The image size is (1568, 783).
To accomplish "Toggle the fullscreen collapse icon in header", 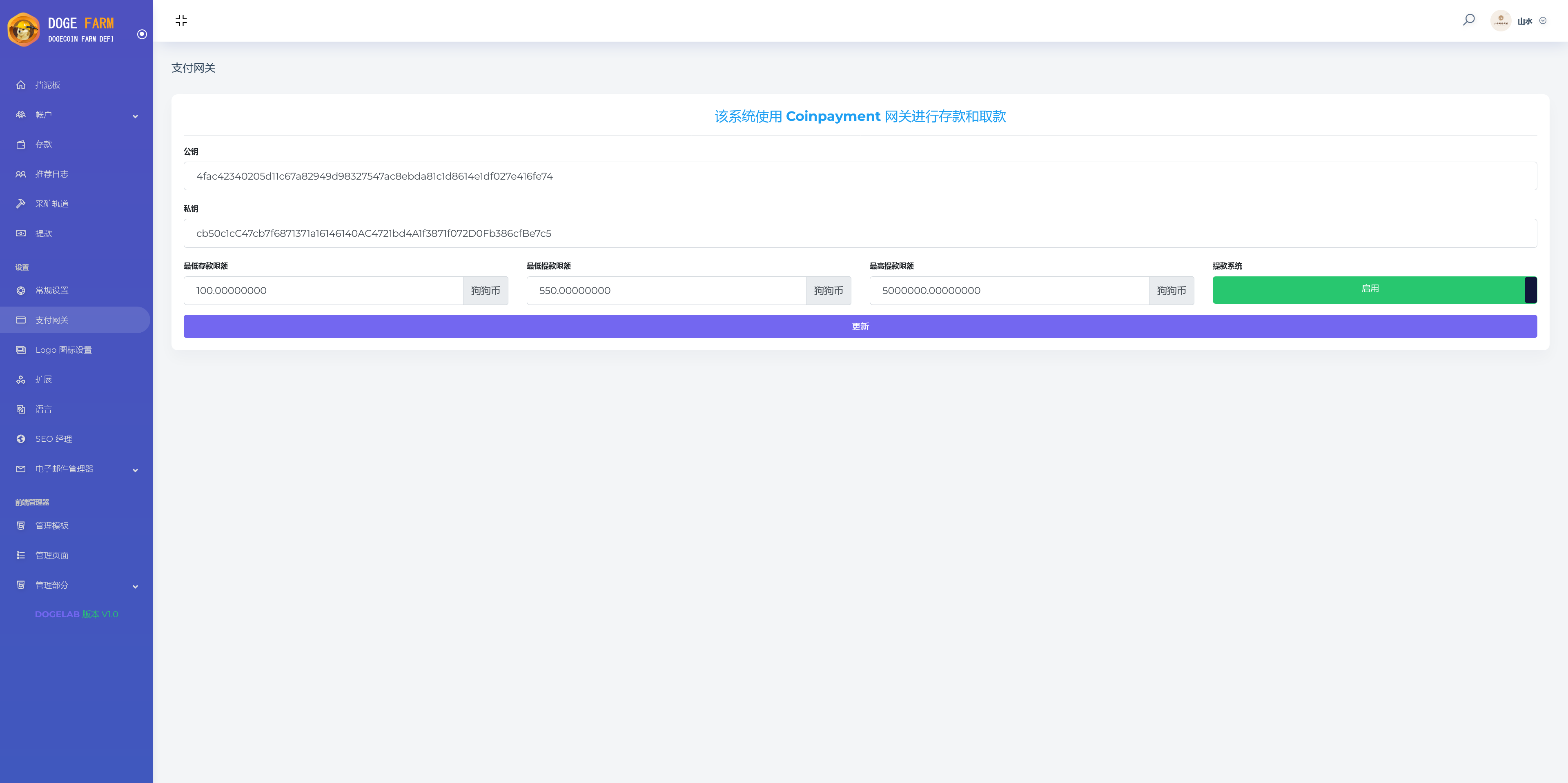I will coord(180,20).
